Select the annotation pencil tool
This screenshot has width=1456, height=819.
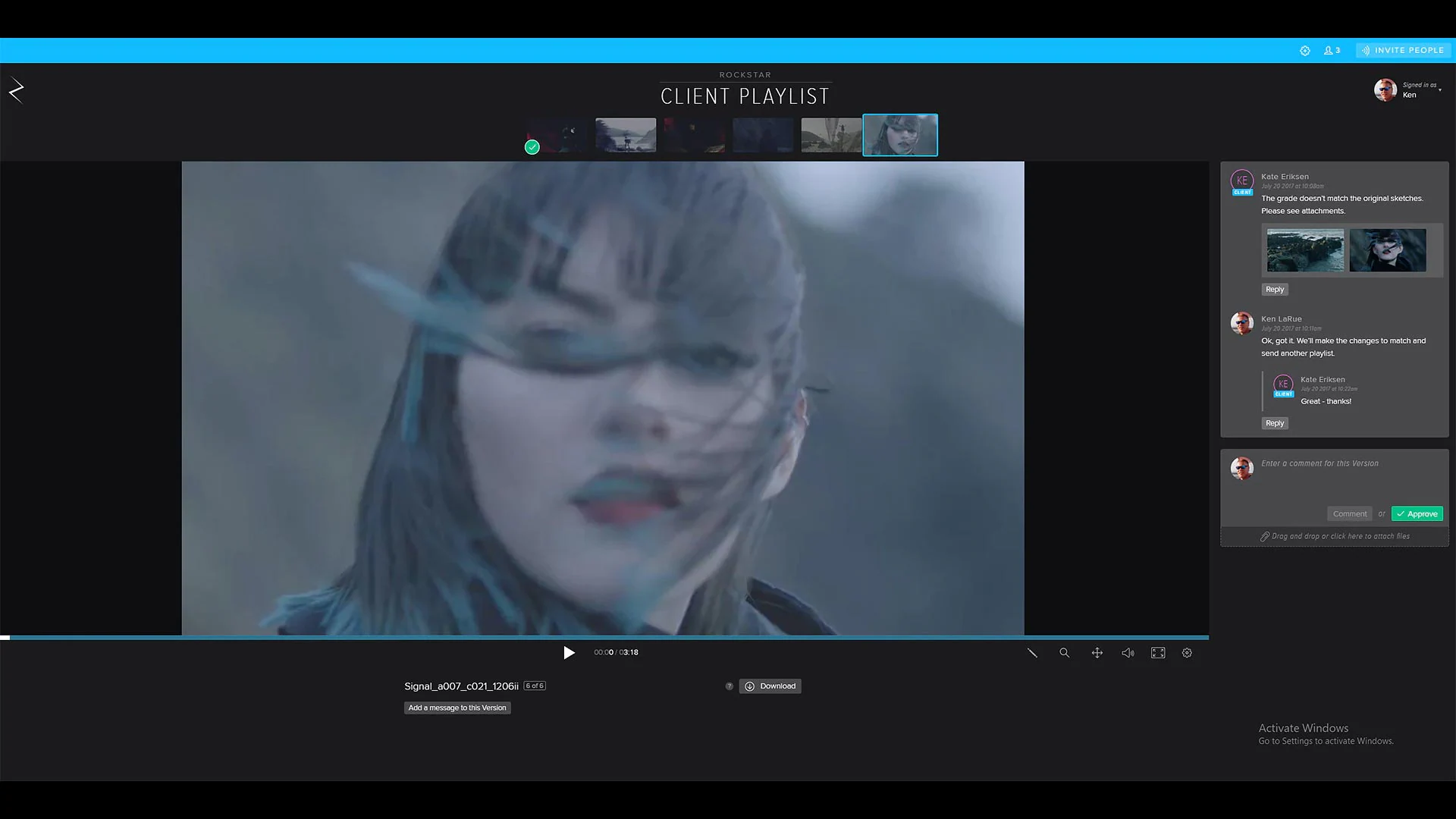(x=1032, y=653)
